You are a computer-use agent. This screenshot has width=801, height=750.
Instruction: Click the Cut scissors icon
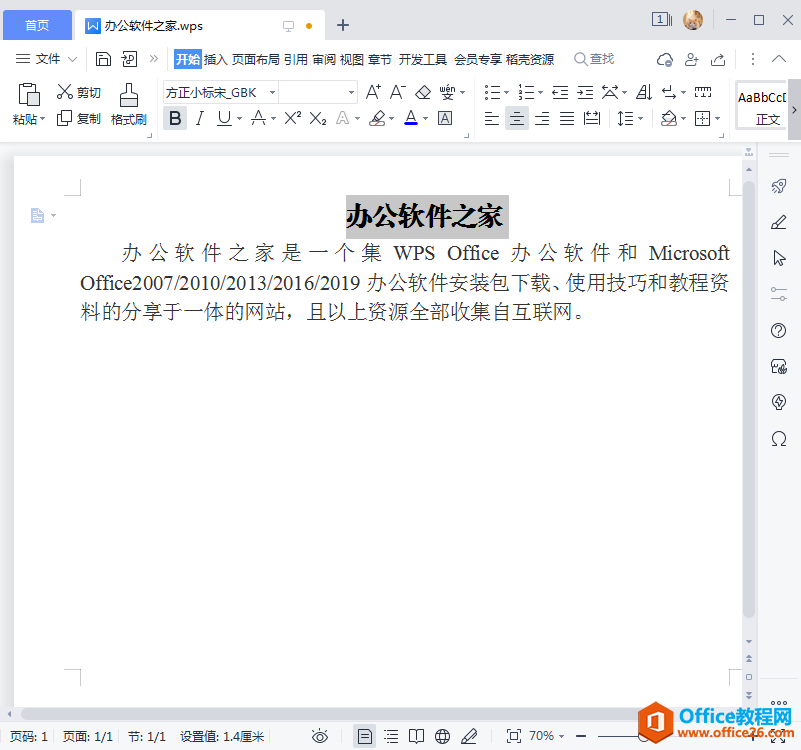point(64,92)
